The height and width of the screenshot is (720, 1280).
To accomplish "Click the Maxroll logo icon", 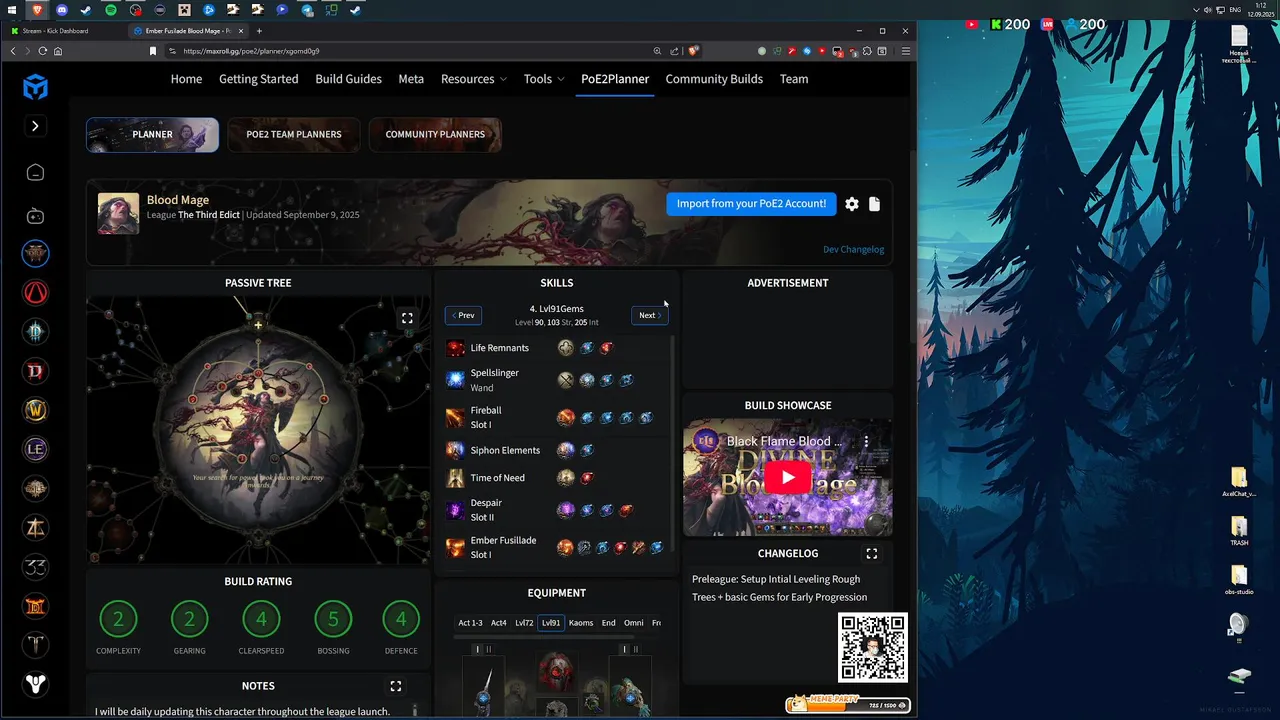I will (35, 87).
